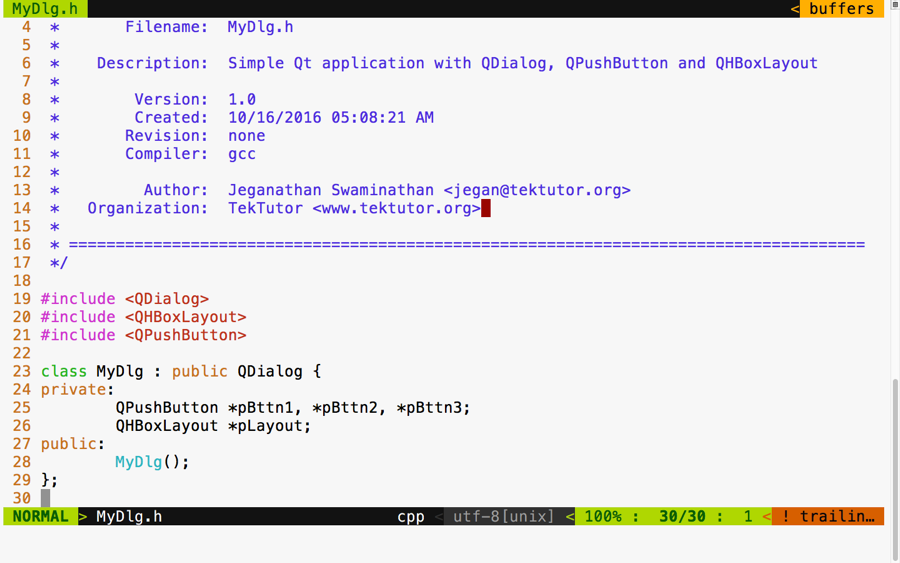Click 'QDialog' on line 23

270,371
